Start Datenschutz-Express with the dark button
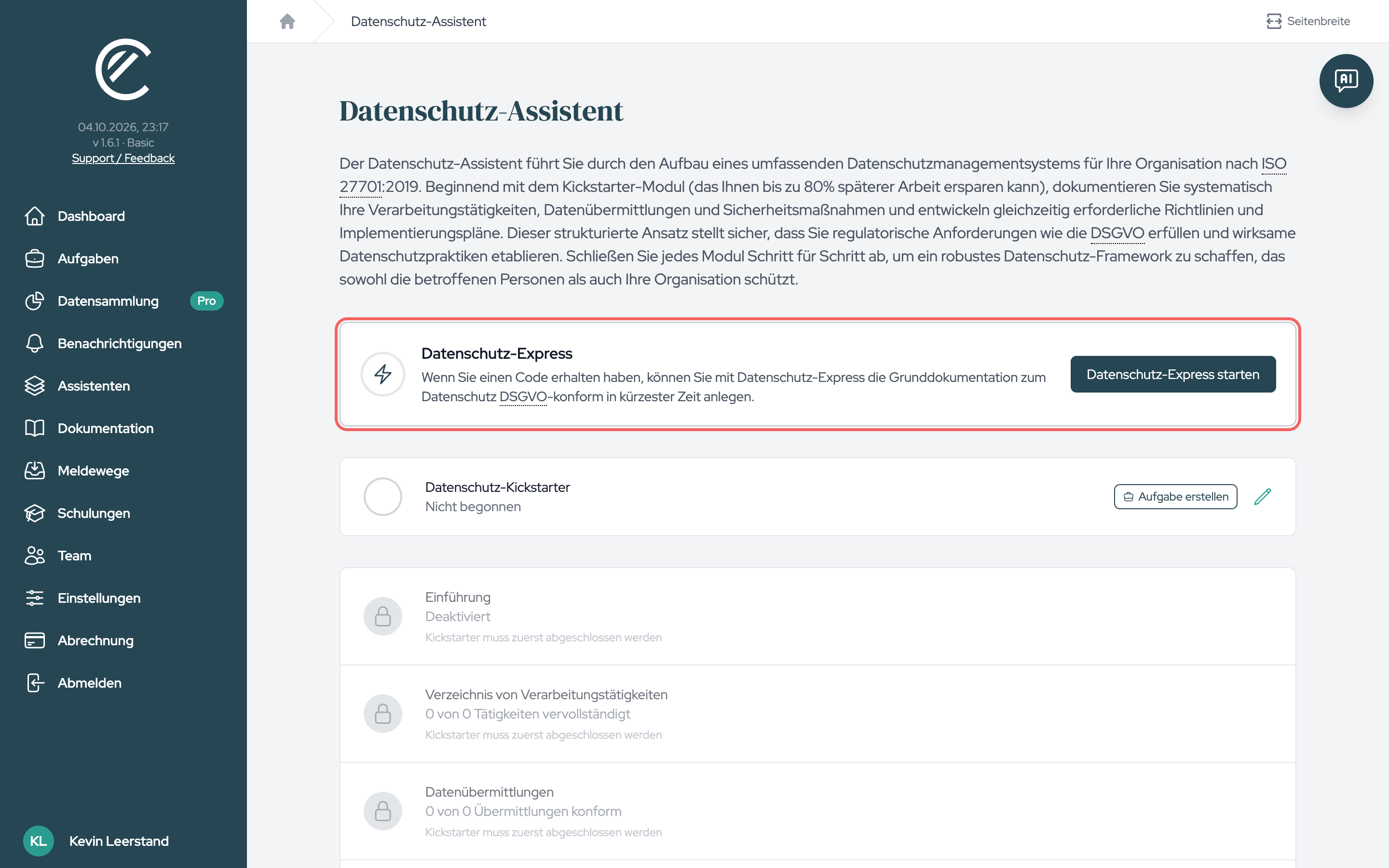 1172,374
